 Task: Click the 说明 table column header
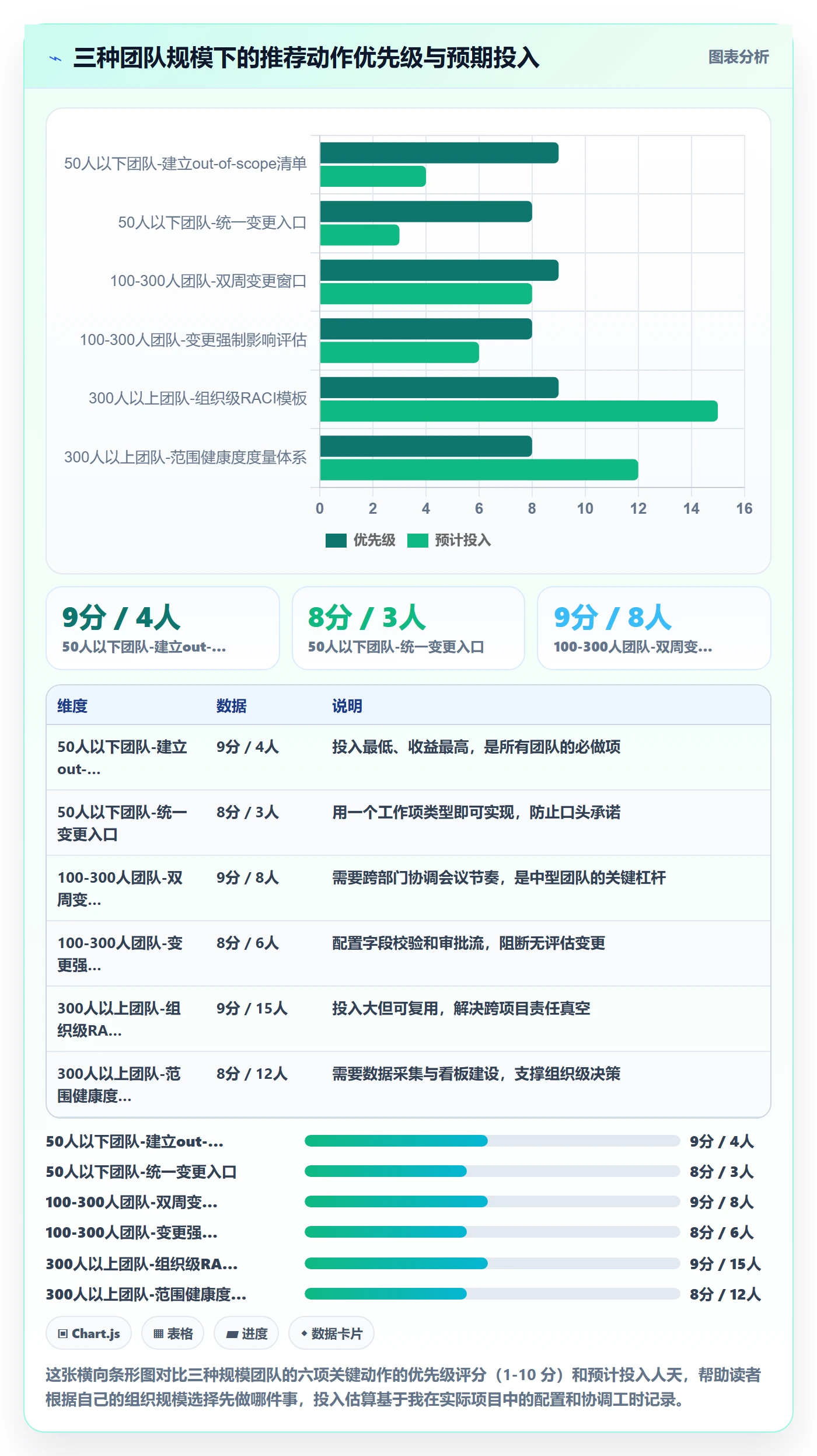(x=347, y=706)
